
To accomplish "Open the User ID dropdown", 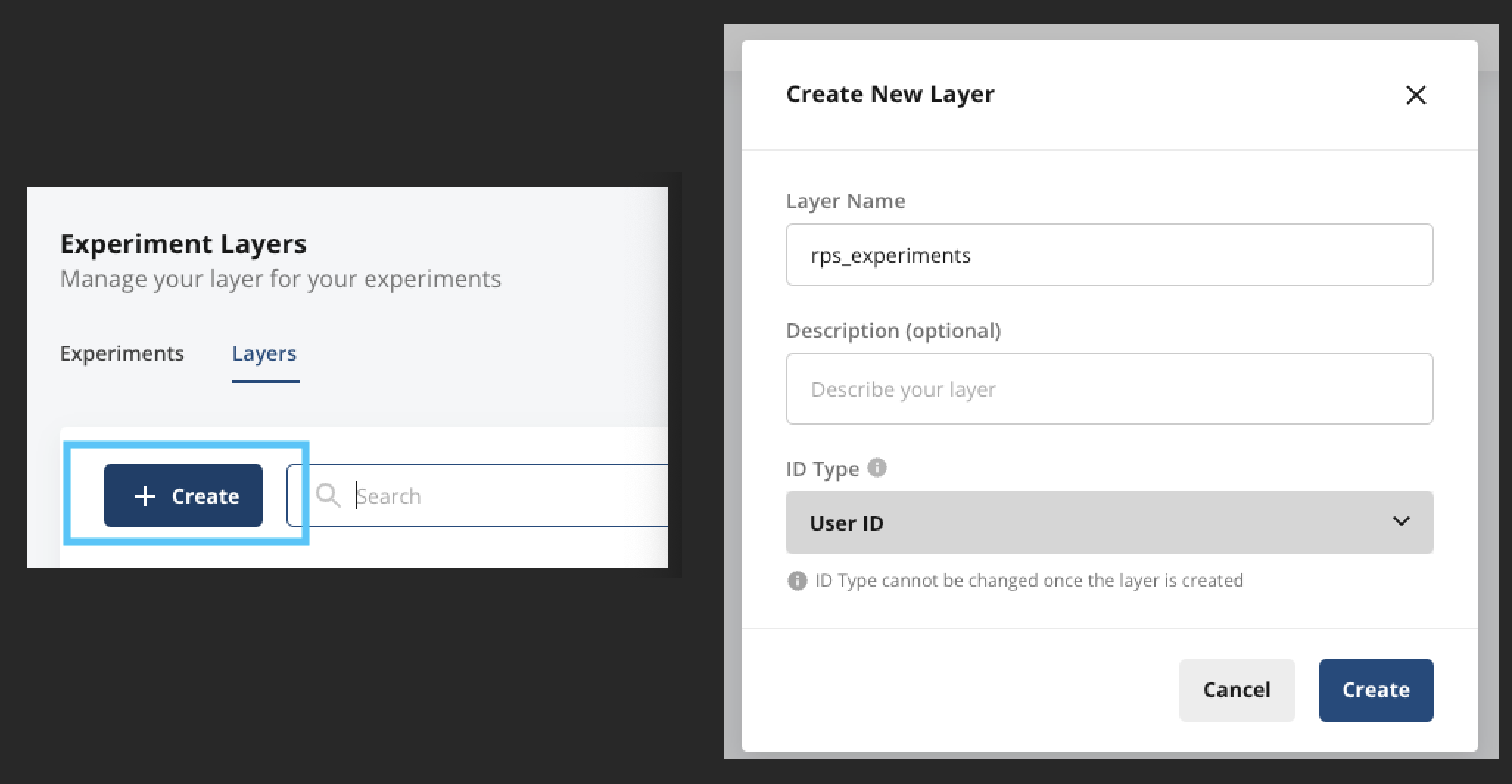I will pyautogui.click(x=1108, y=523).
